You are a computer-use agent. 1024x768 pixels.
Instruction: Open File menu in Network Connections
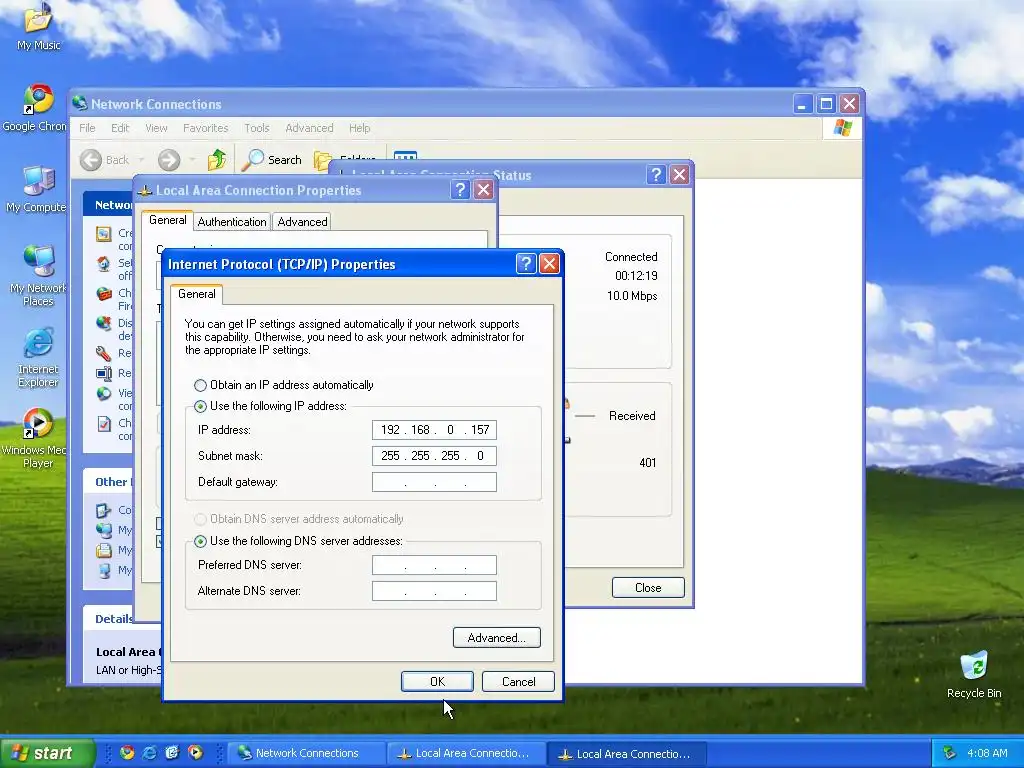(x=88, y=128)
